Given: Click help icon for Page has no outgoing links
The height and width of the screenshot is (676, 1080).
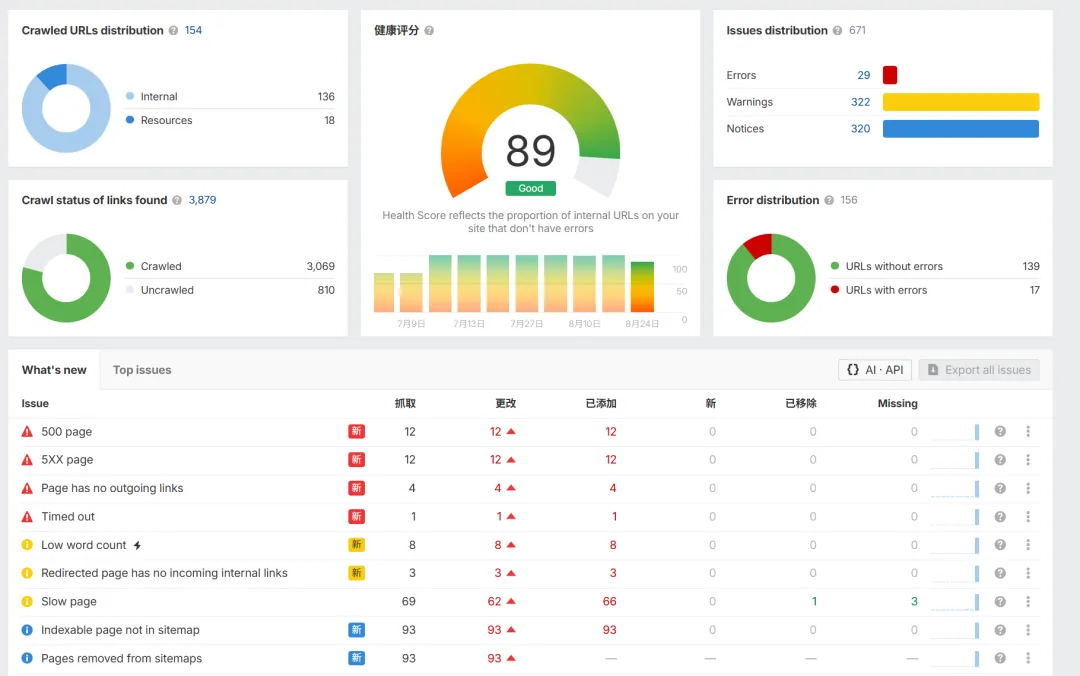Looking at the screenshot, I should (1000, 488).
